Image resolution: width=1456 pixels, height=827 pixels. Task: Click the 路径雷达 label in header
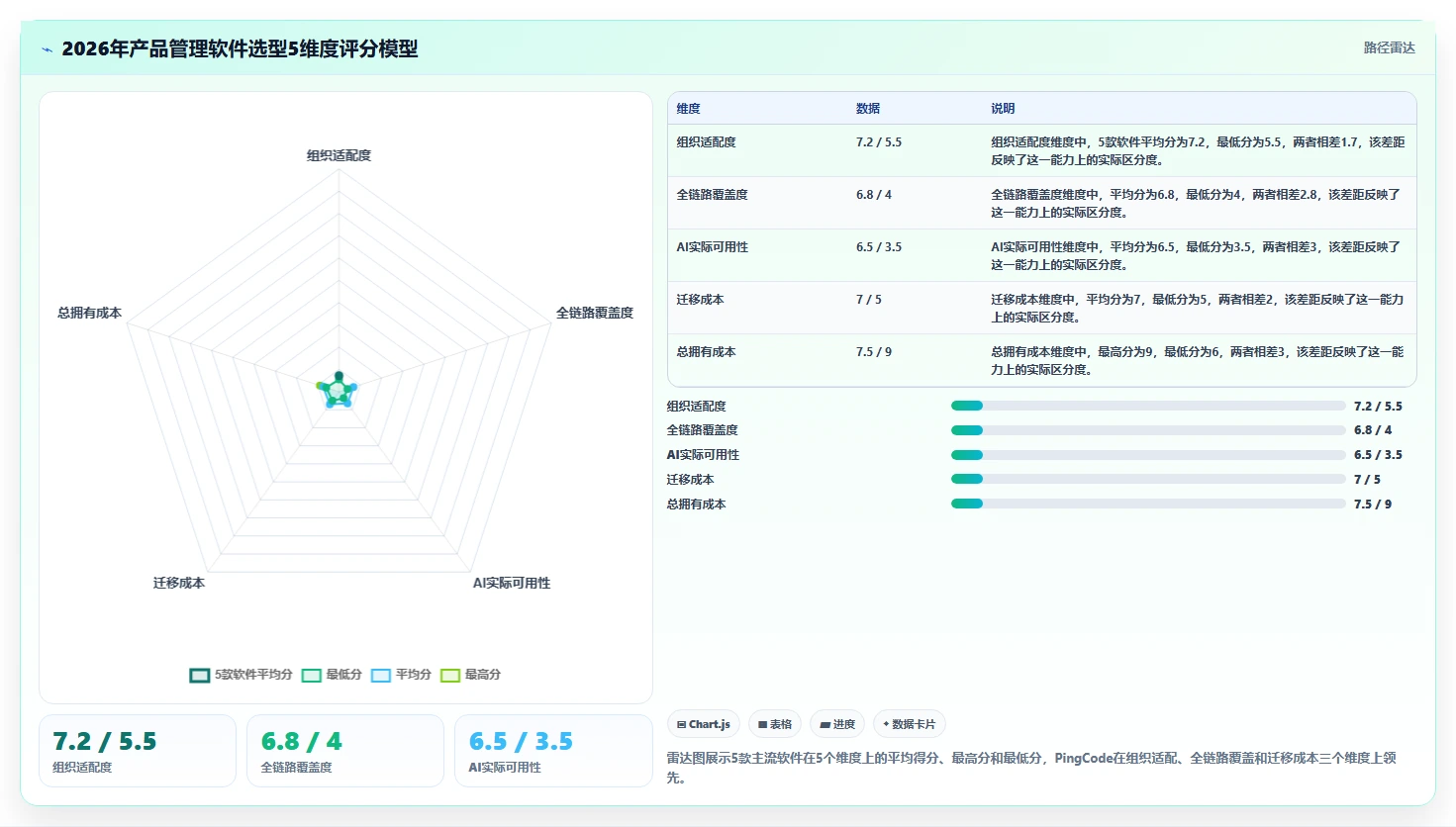point(1389,47)
